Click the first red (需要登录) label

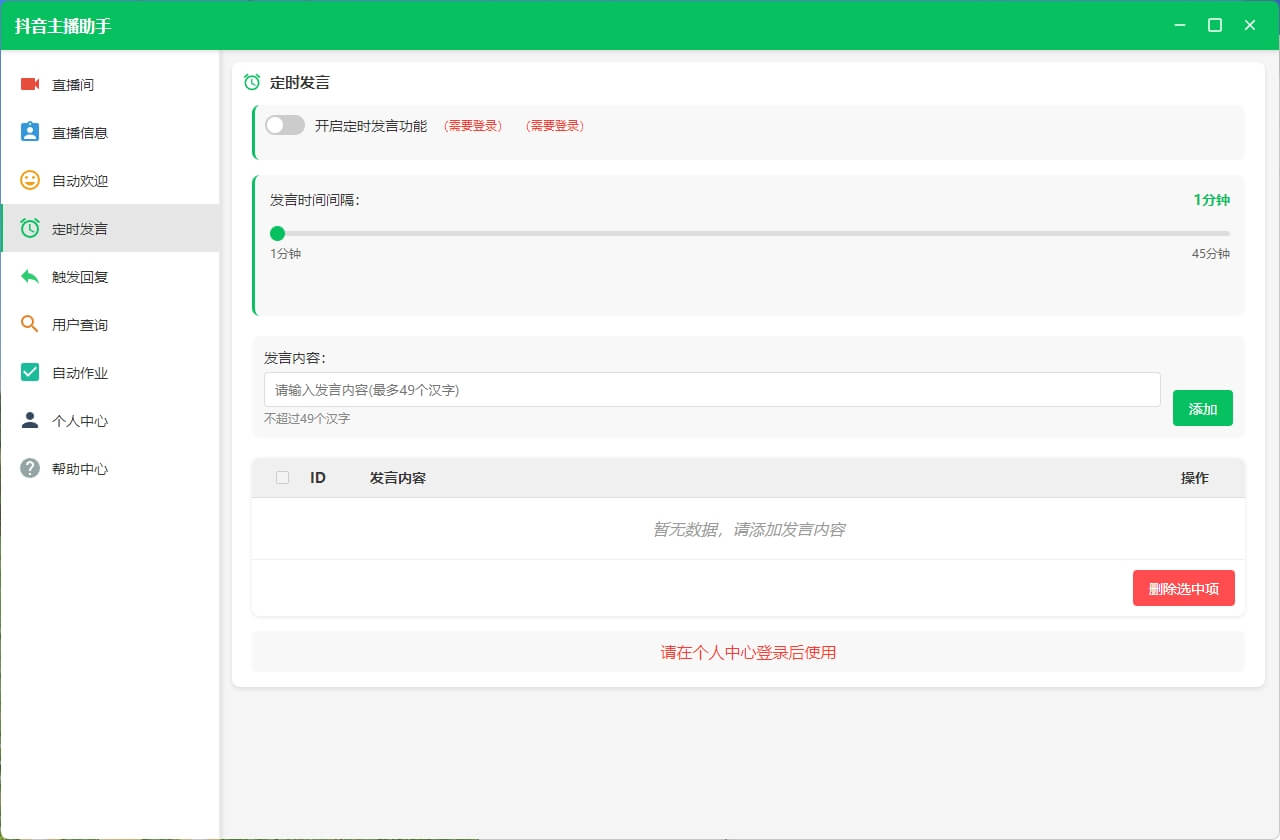pyautogui.click(x=472, y=126)
